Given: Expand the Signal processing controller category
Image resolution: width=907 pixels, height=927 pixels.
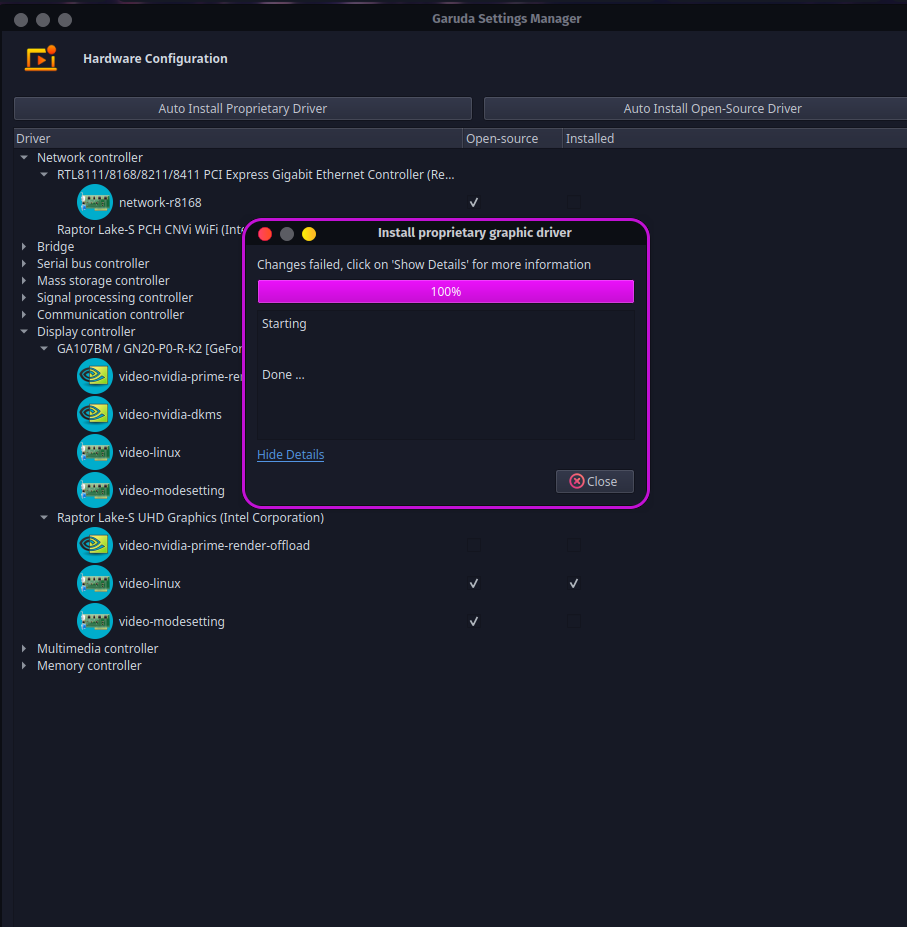Looking at the screenshot, I should click(24, 297).
